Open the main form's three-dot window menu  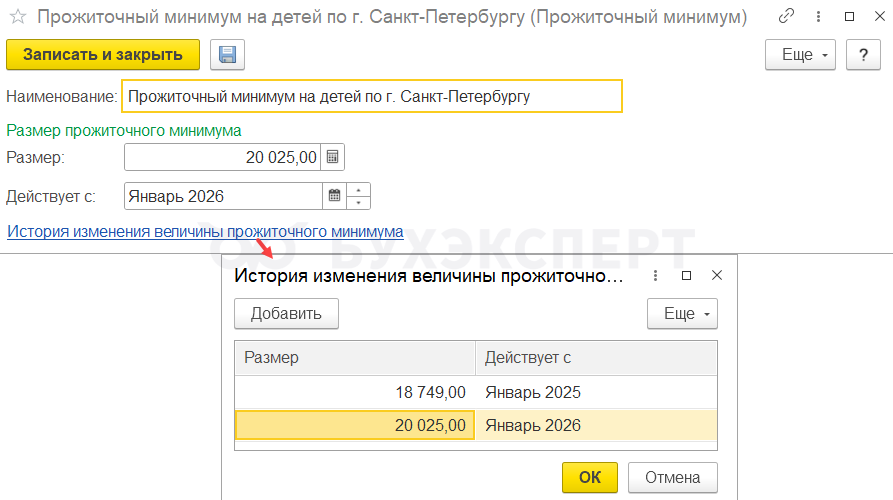click(x=818, y=17)
